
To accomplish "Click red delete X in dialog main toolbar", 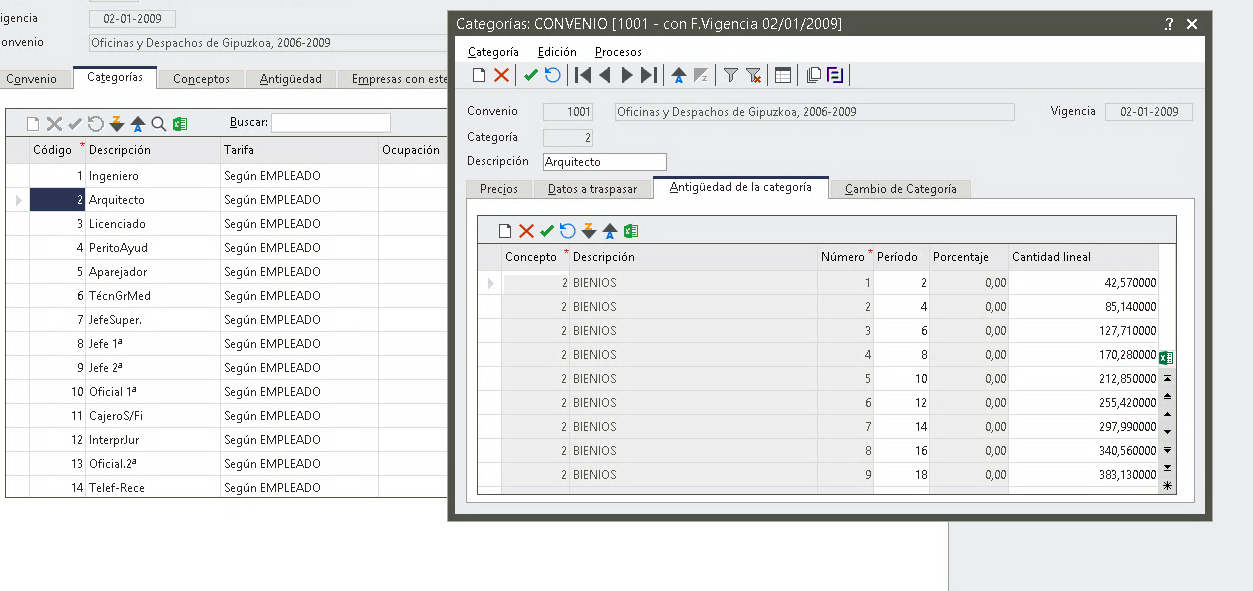I will 501,75.
